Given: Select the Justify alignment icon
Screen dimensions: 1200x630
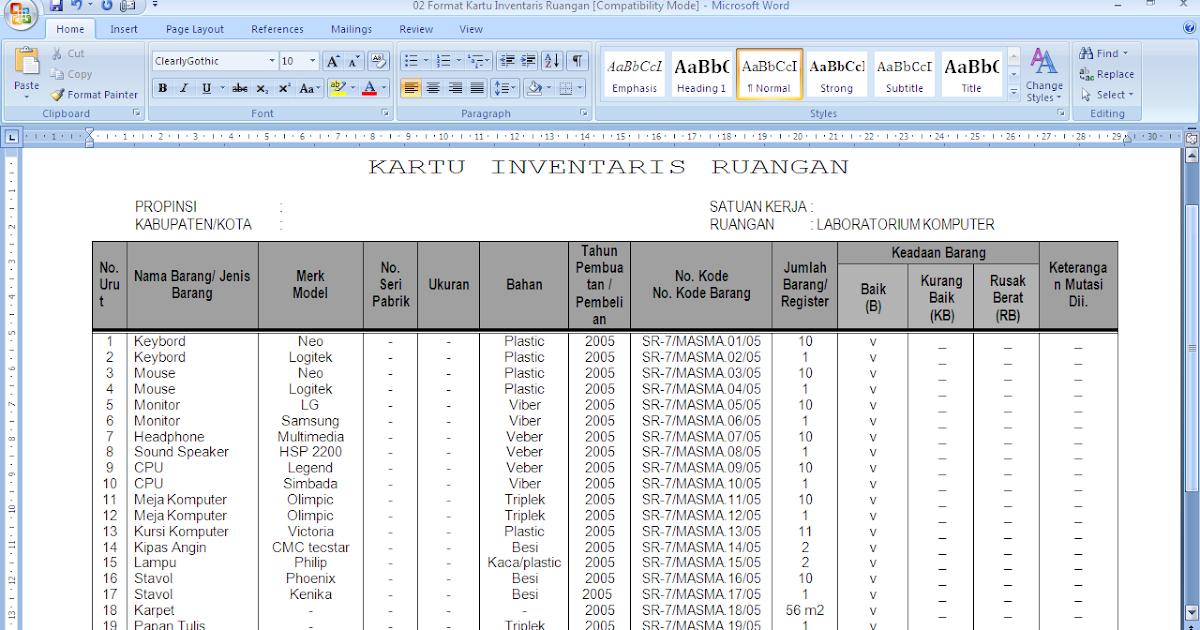Looking at the screenshot, I should pyautogui.click(x=477, y=88).
